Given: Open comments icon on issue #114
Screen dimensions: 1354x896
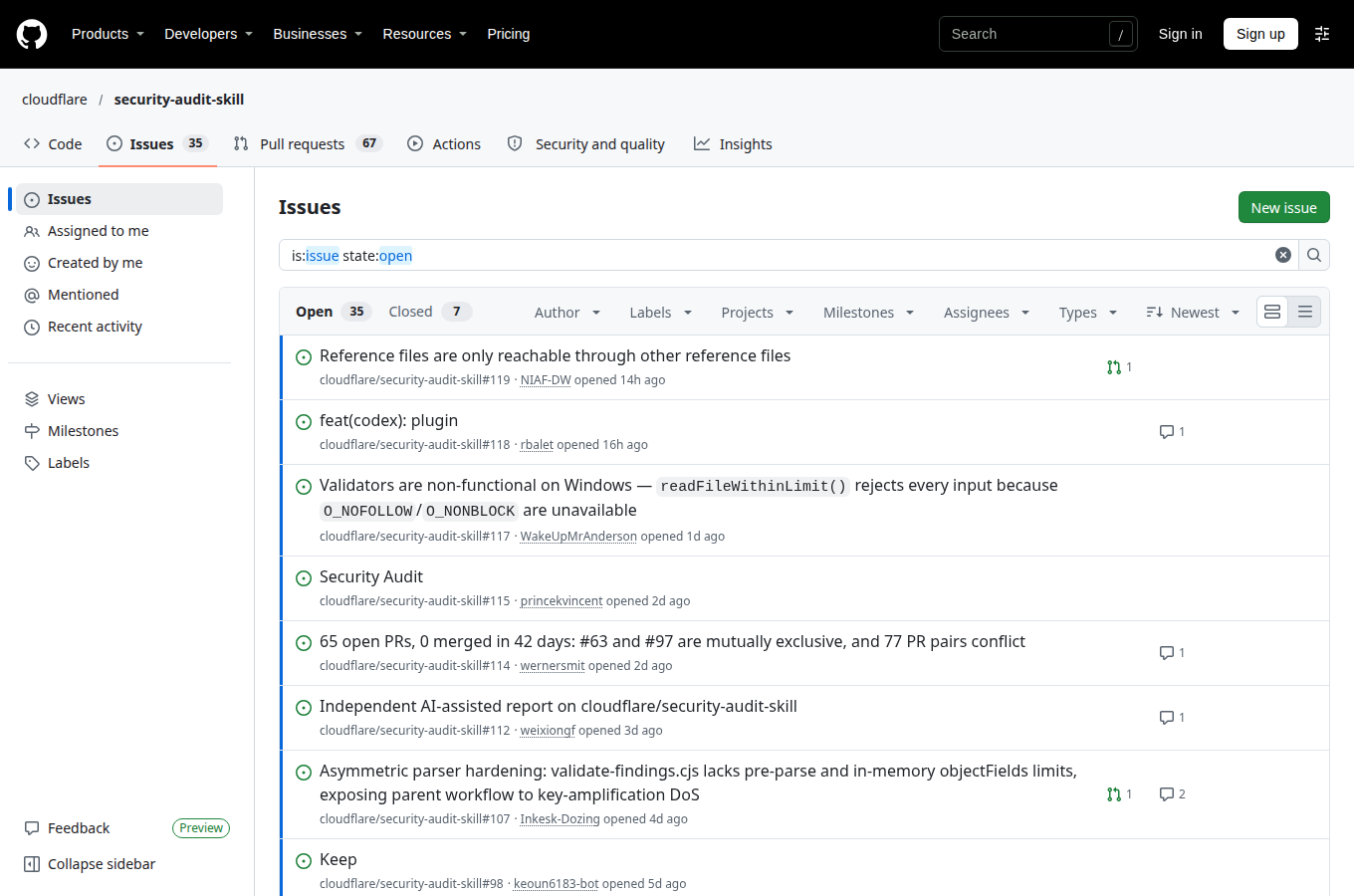Looking at the screenshot, I should pyautogui.click(x=1172, y=653).
